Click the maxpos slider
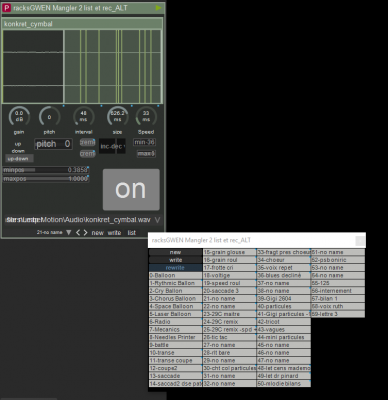The image size is (388, 400). tap(46, 179)
